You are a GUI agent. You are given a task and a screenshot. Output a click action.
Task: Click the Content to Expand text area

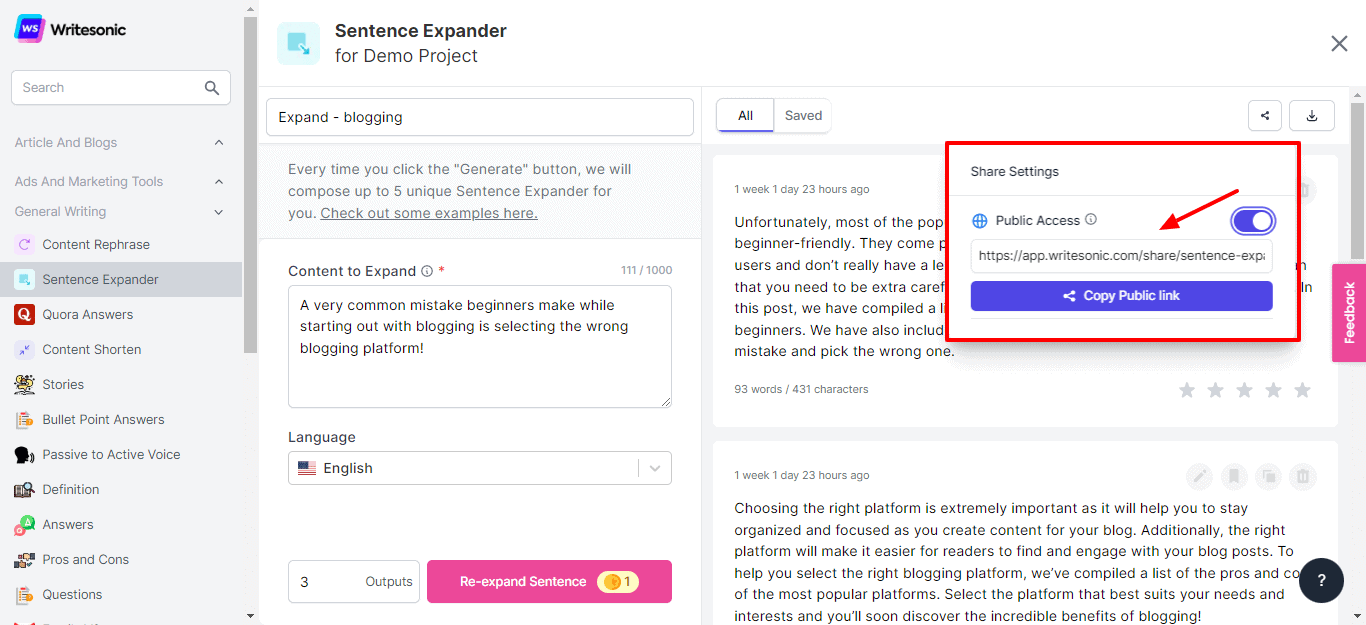[480, 346]
